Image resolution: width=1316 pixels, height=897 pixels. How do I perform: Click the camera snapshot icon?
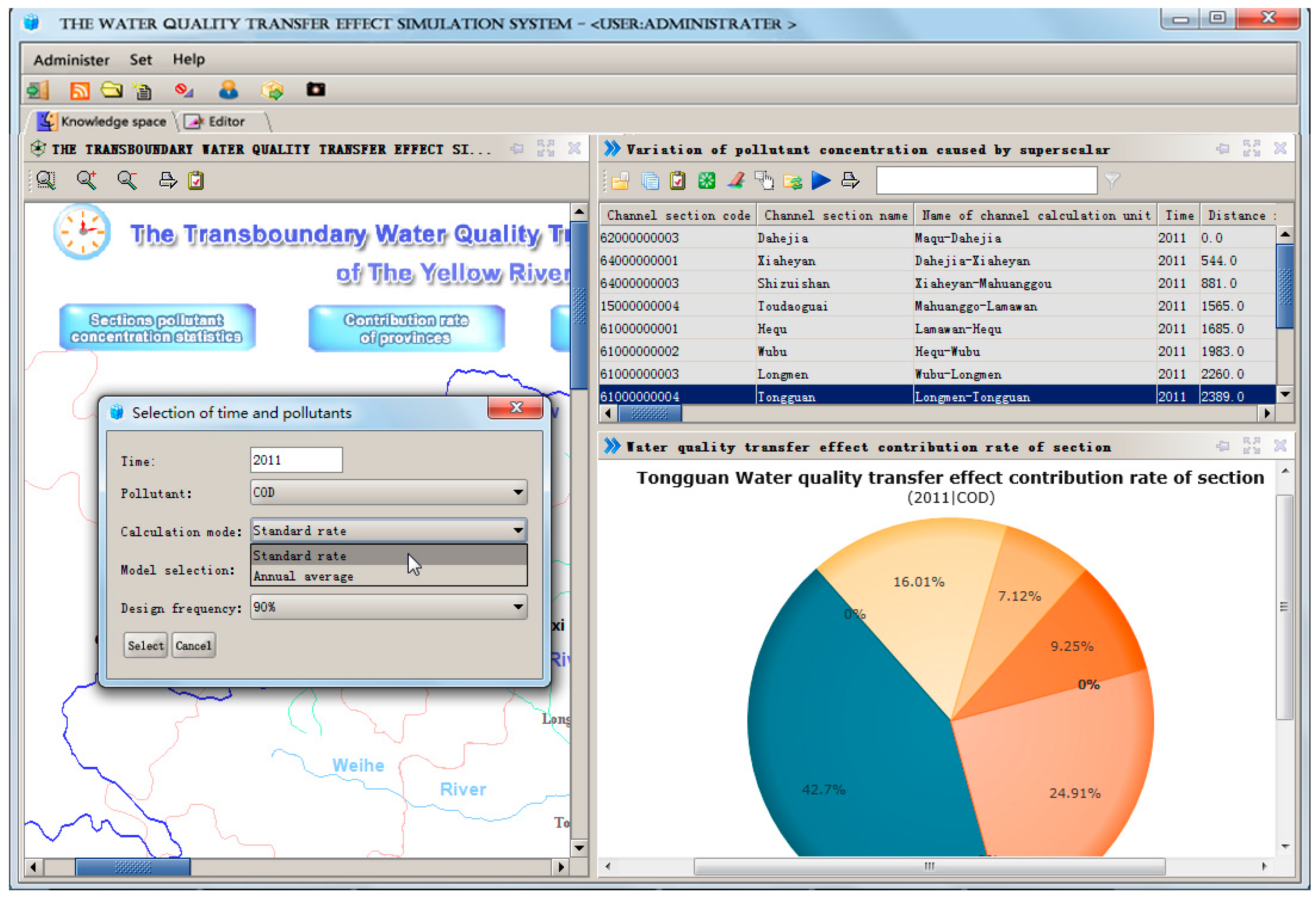click(x=315, y=90)
